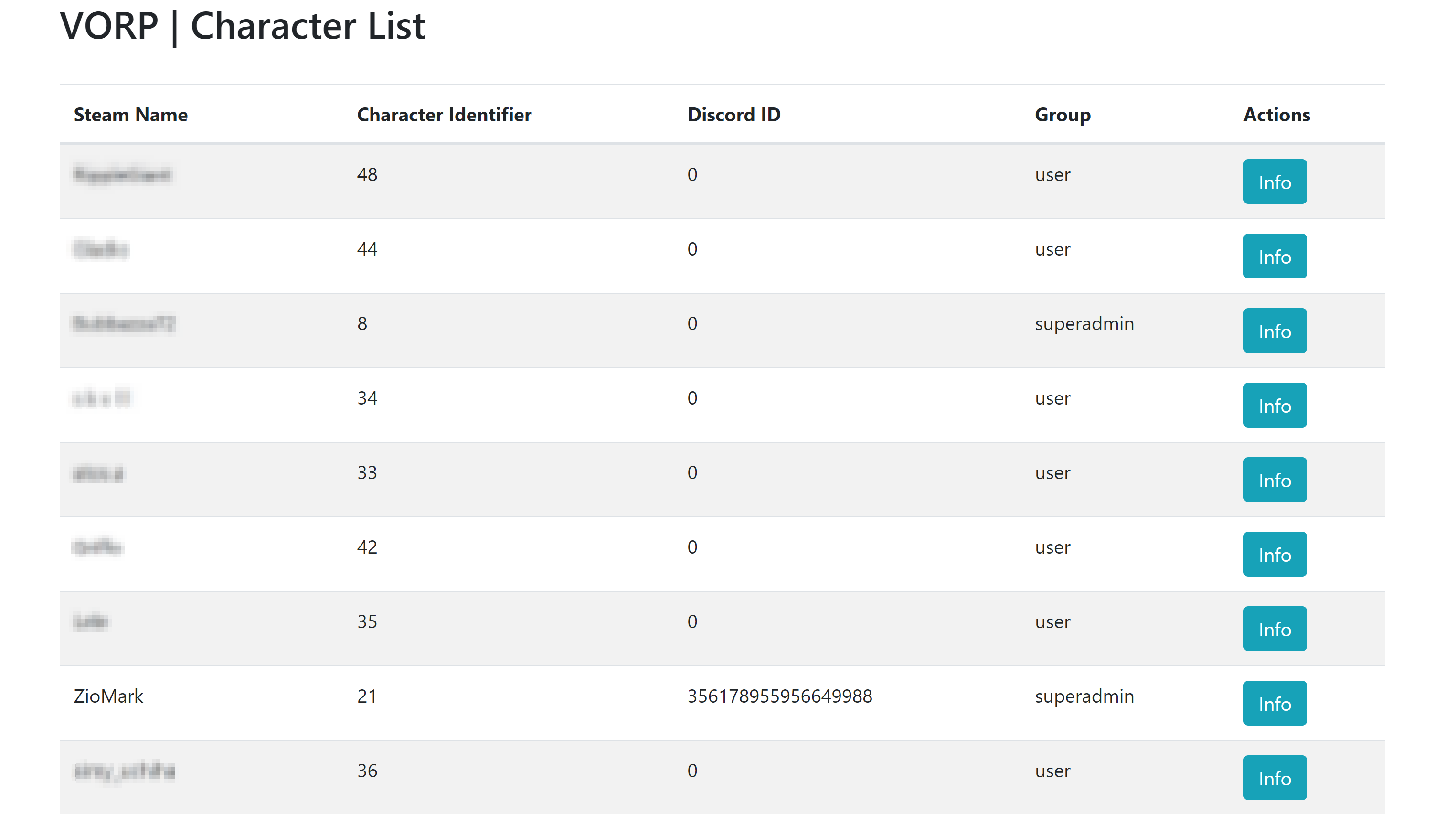Open Info for character 34
1456x814 pixels.
pyautogui.click(x=1274, y=405)
